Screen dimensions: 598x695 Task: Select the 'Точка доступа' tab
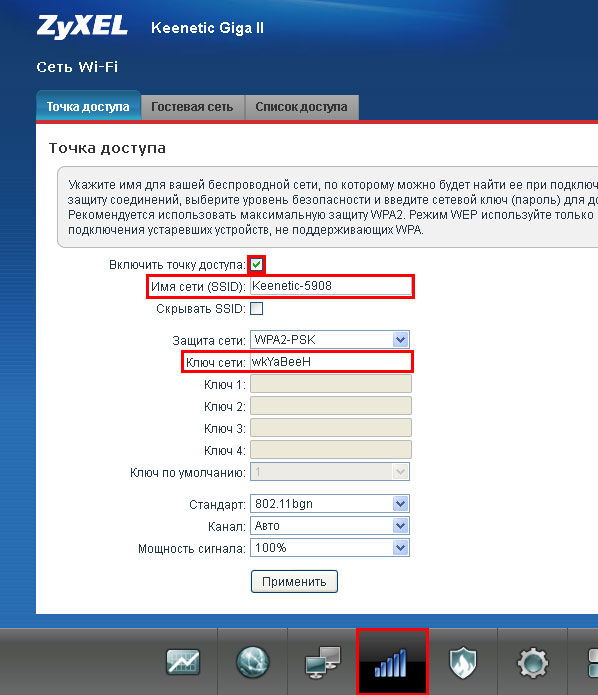(88, 106)
